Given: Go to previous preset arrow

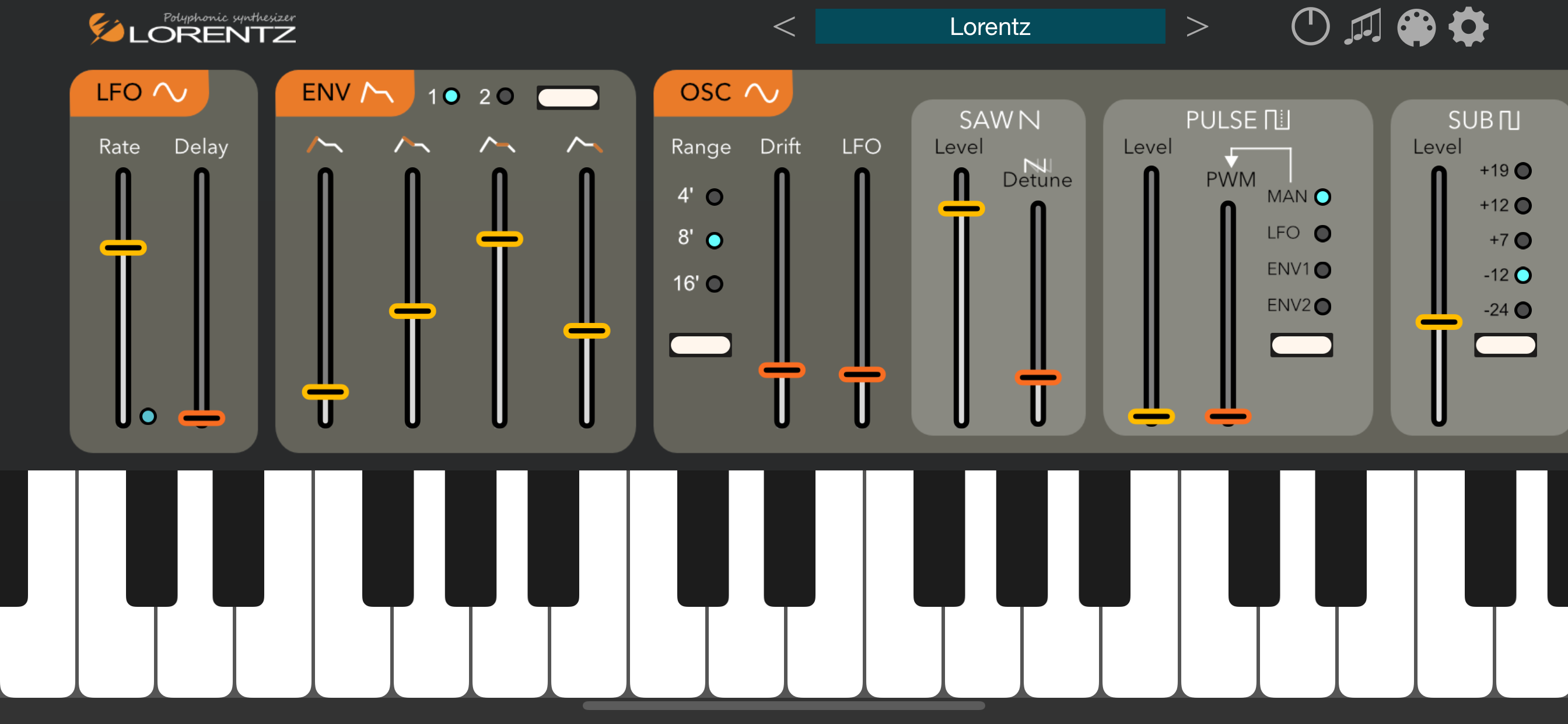Looking at the screenshot, I should pyautogui.click(x=784, y=27).
